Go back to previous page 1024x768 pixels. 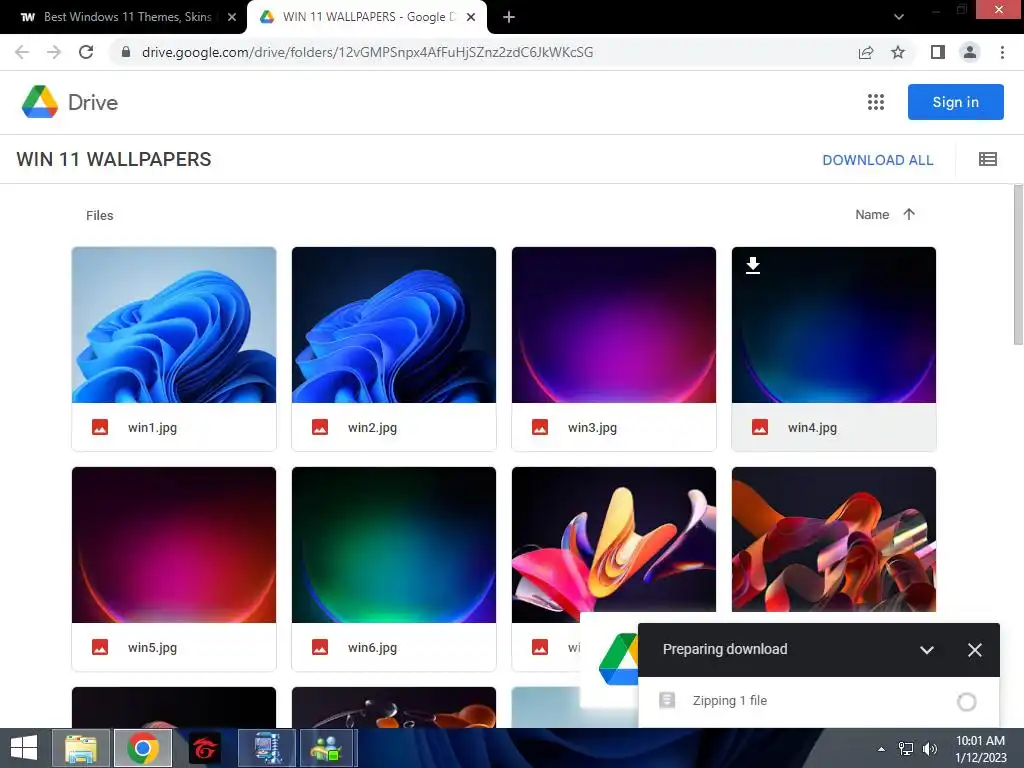click(22, 52)
